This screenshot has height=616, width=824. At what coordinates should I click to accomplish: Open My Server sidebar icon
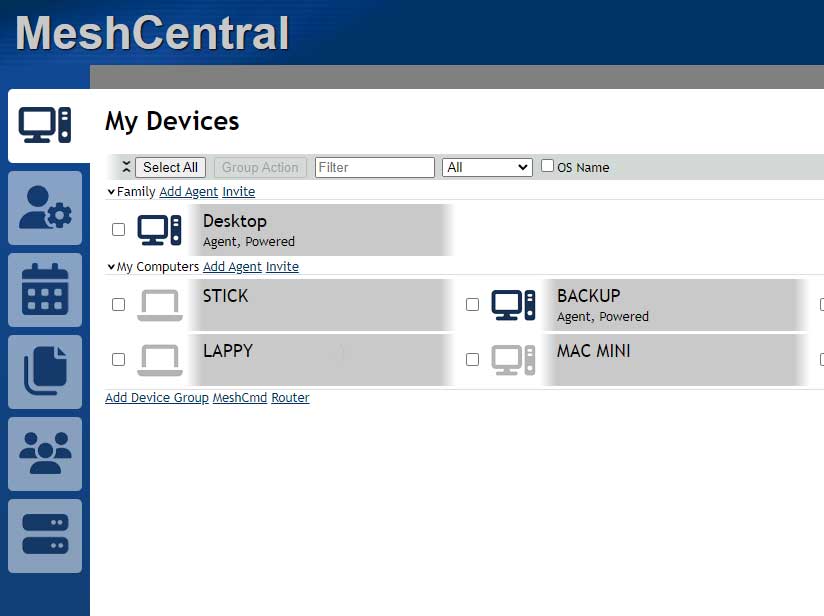coord(45,536)
